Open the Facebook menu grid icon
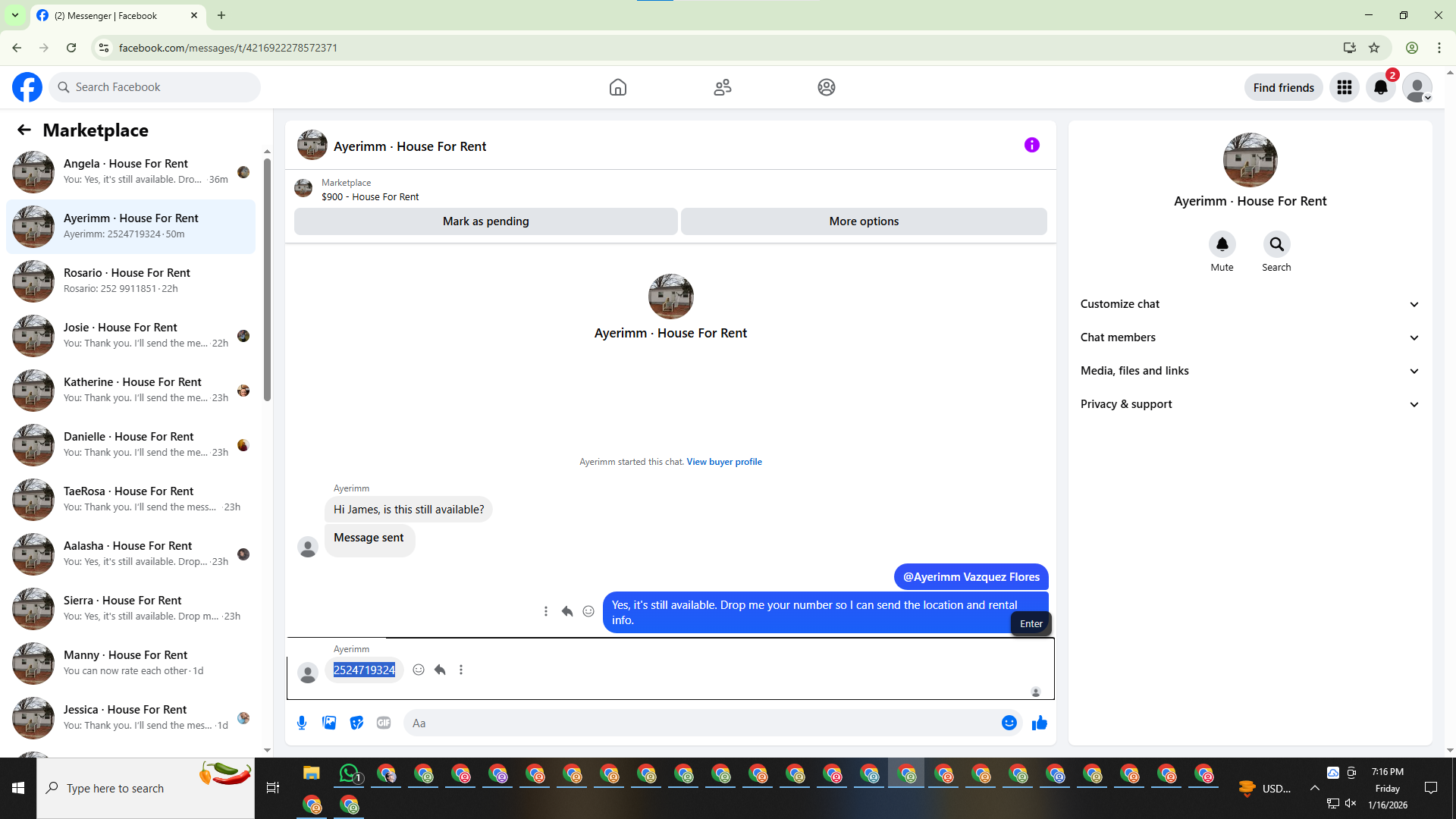 click(1344, 87)
